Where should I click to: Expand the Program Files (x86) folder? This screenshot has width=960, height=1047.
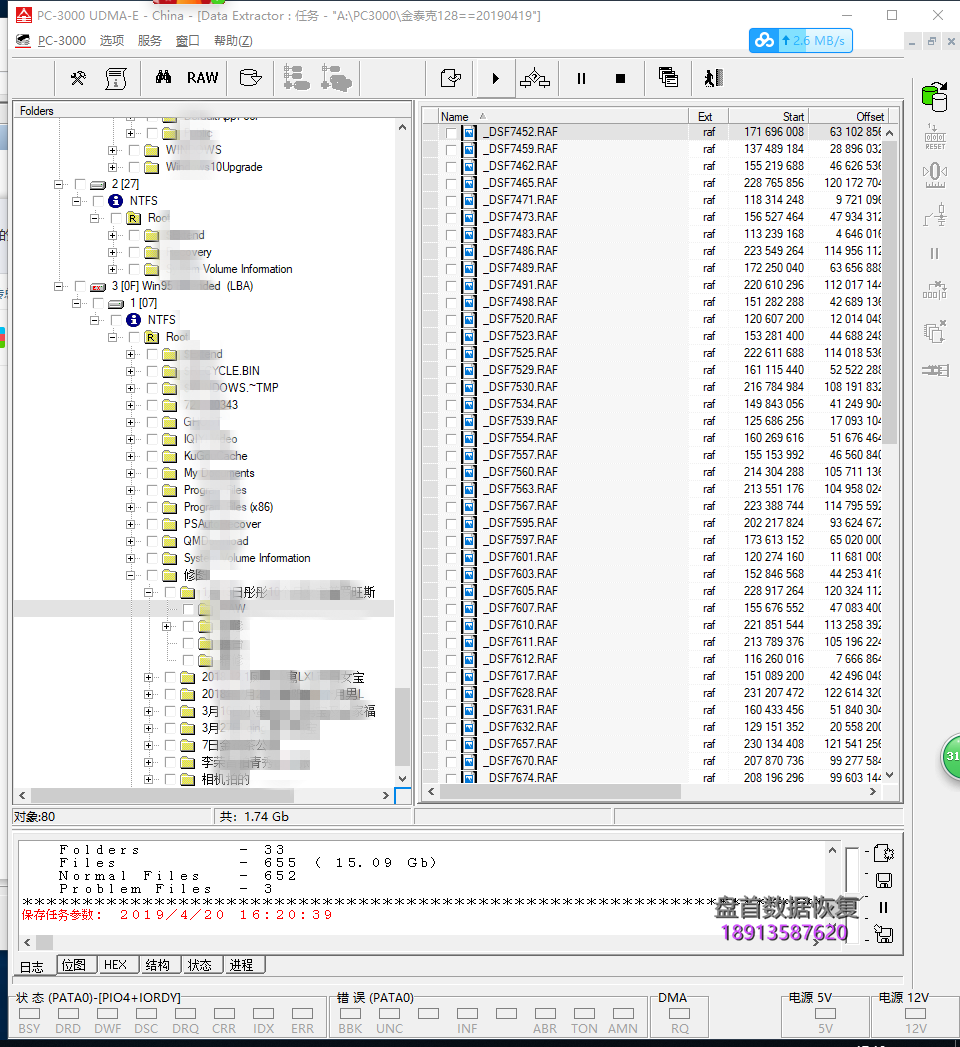click(130, 507)
